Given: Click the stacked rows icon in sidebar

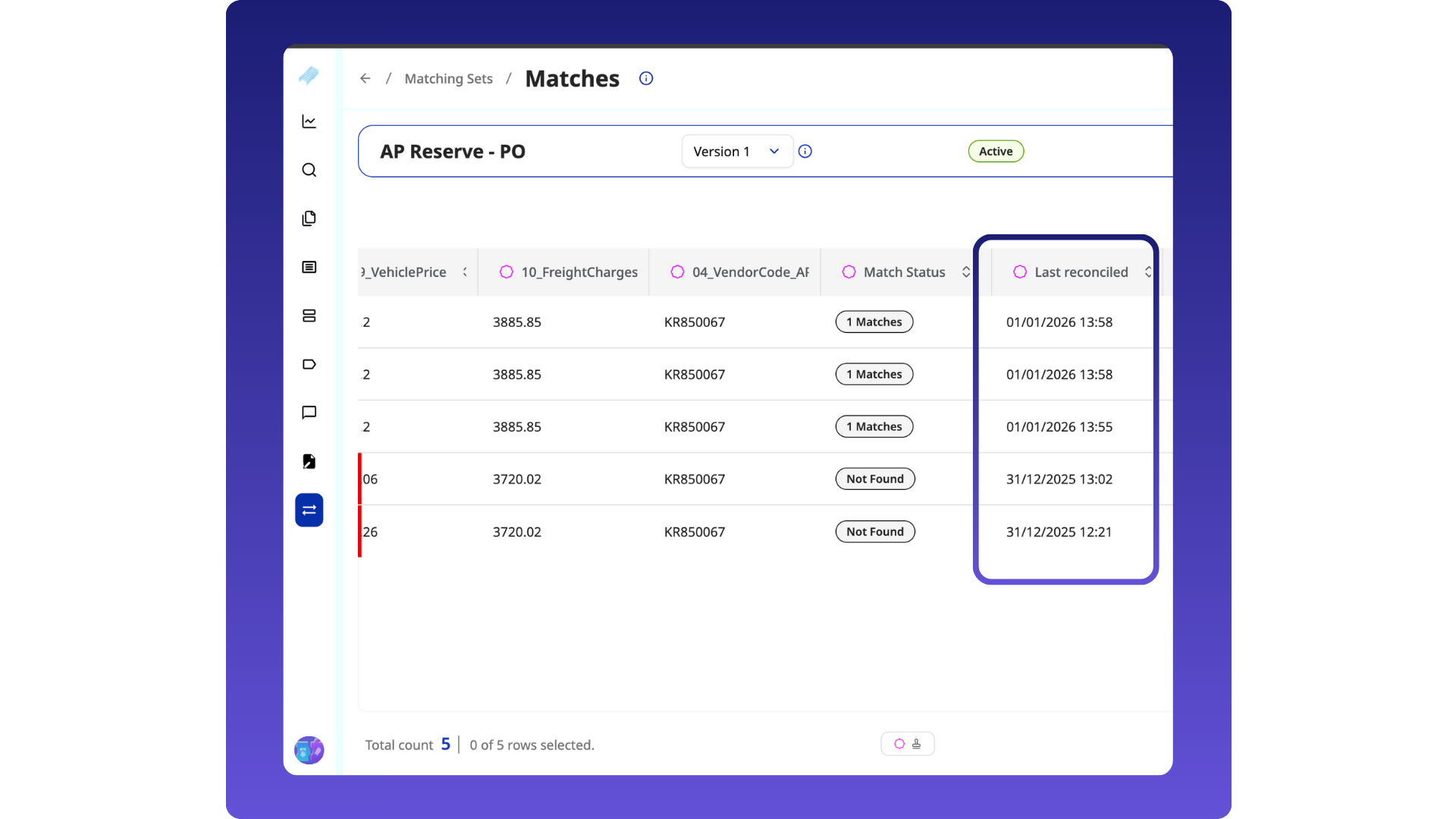Looking at the screenshot, I should point(309,315).
